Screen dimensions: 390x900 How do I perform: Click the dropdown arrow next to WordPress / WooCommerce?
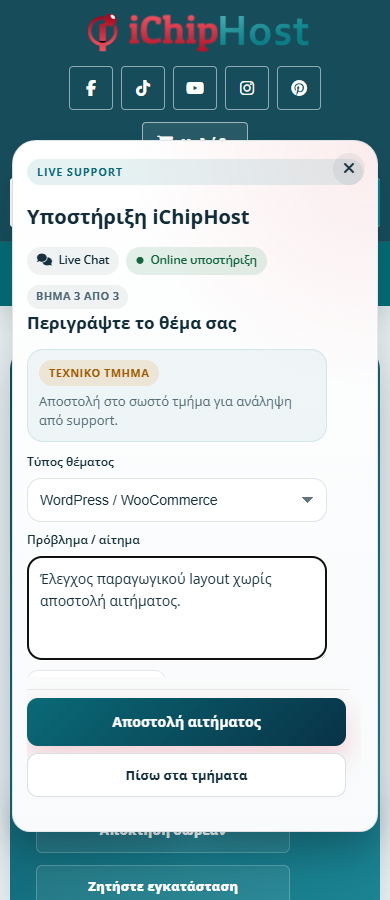[x=307, y=500]
